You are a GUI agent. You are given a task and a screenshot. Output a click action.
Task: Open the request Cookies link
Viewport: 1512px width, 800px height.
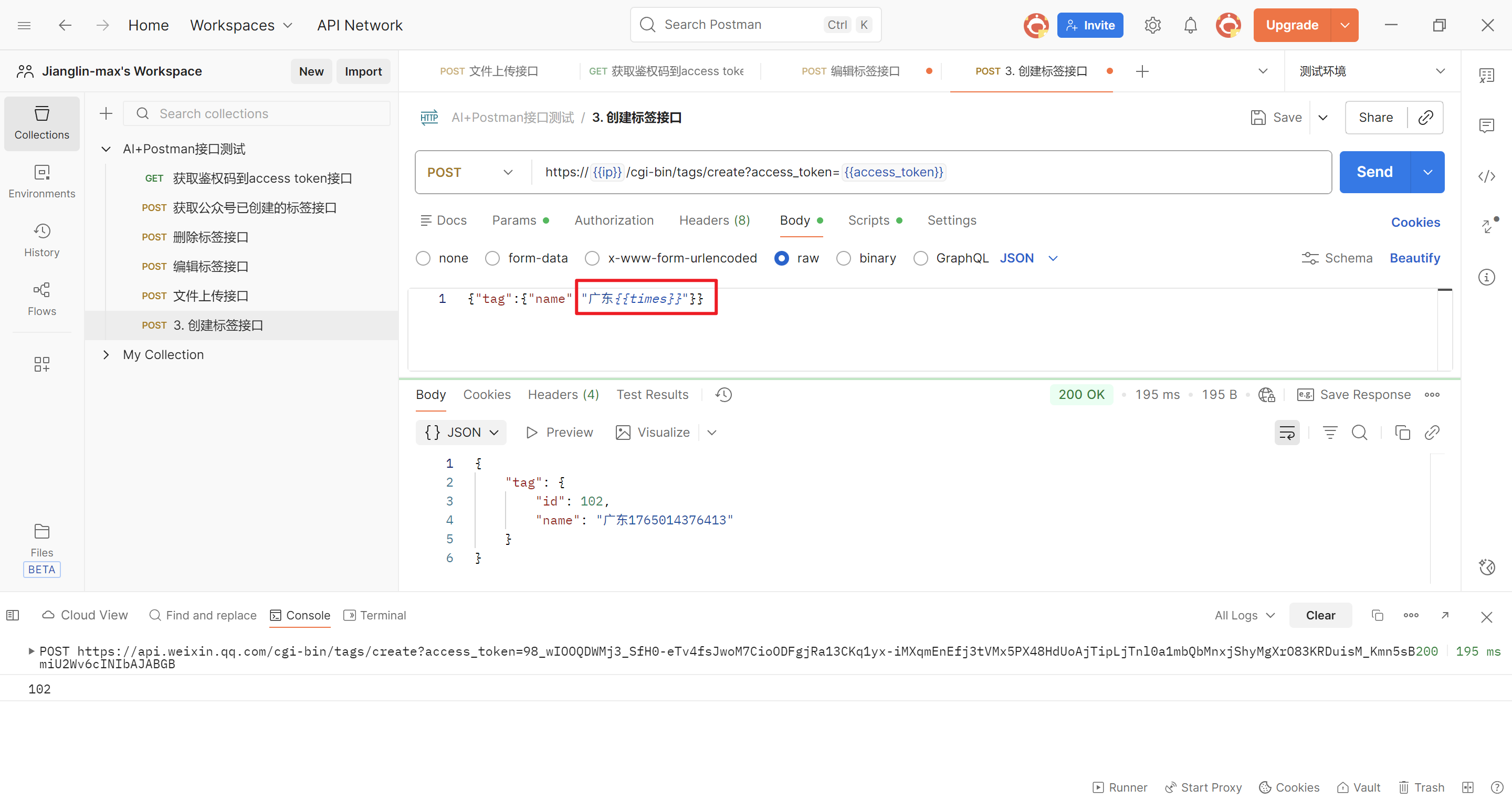point(1415,223)
